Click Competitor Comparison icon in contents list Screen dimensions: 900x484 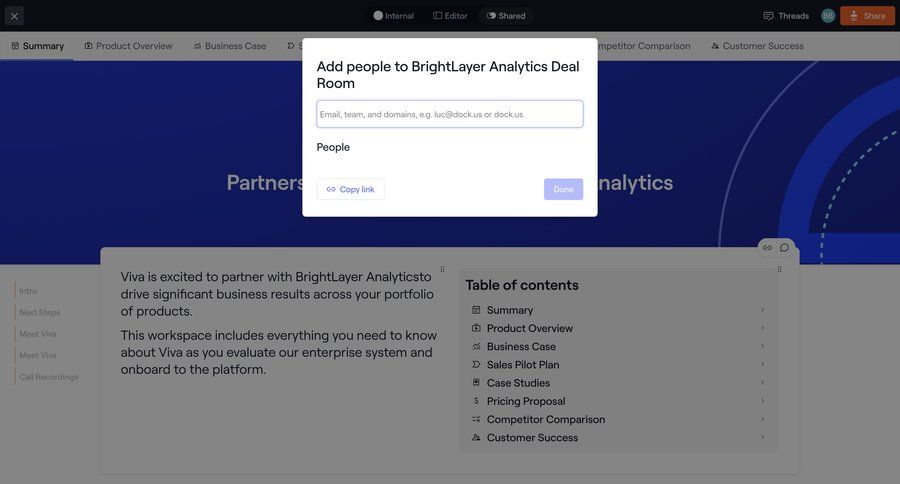(x=476, y=419)
